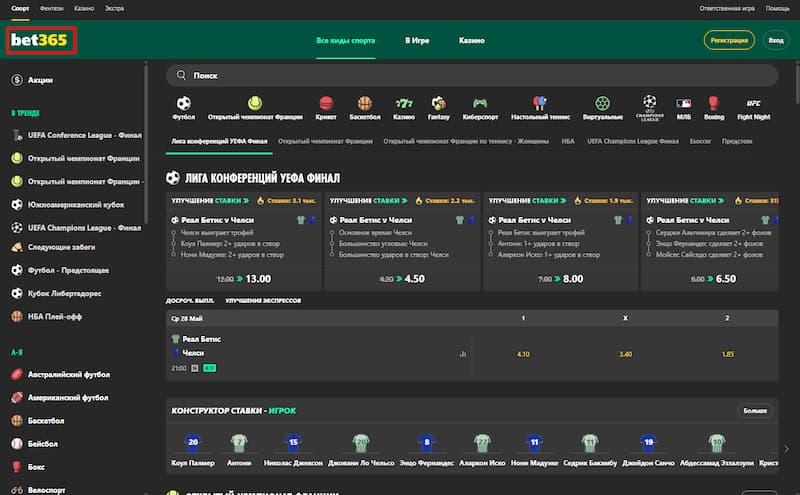Pick odds 4.10 for Реал Бетис win
The width and height of the screenshot is (800, 495).
point(523,354)
